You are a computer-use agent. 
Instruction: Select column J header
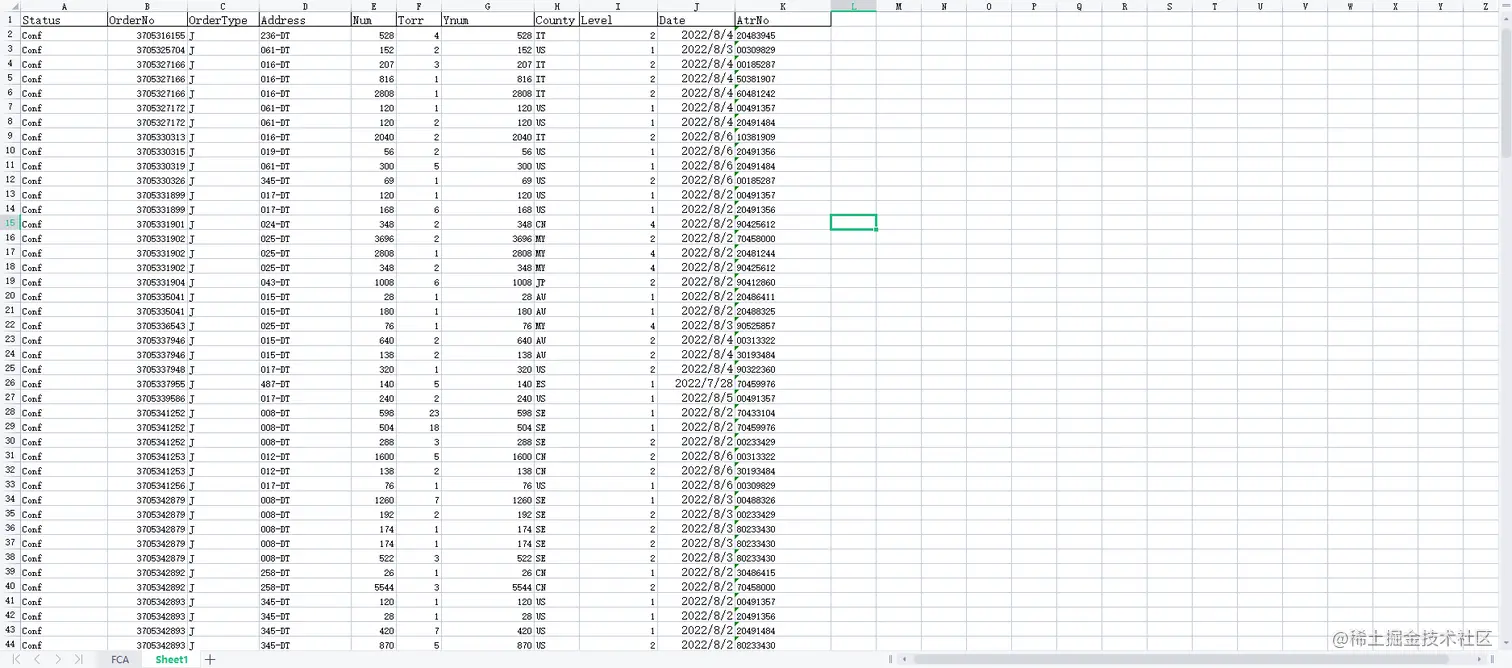click(x=696, y=6)
